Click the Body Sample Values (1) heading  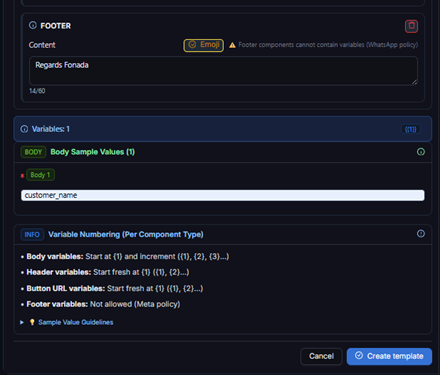92,152
